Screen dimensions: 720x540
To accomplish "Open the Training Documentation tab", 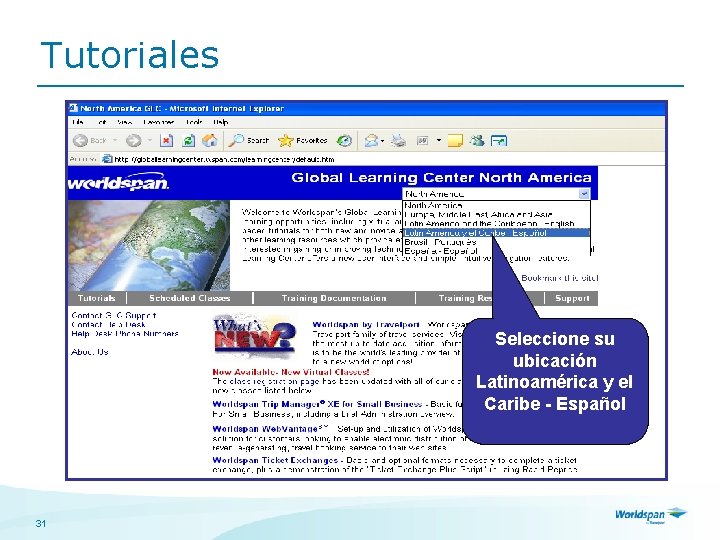I will [x=334, y=298].
